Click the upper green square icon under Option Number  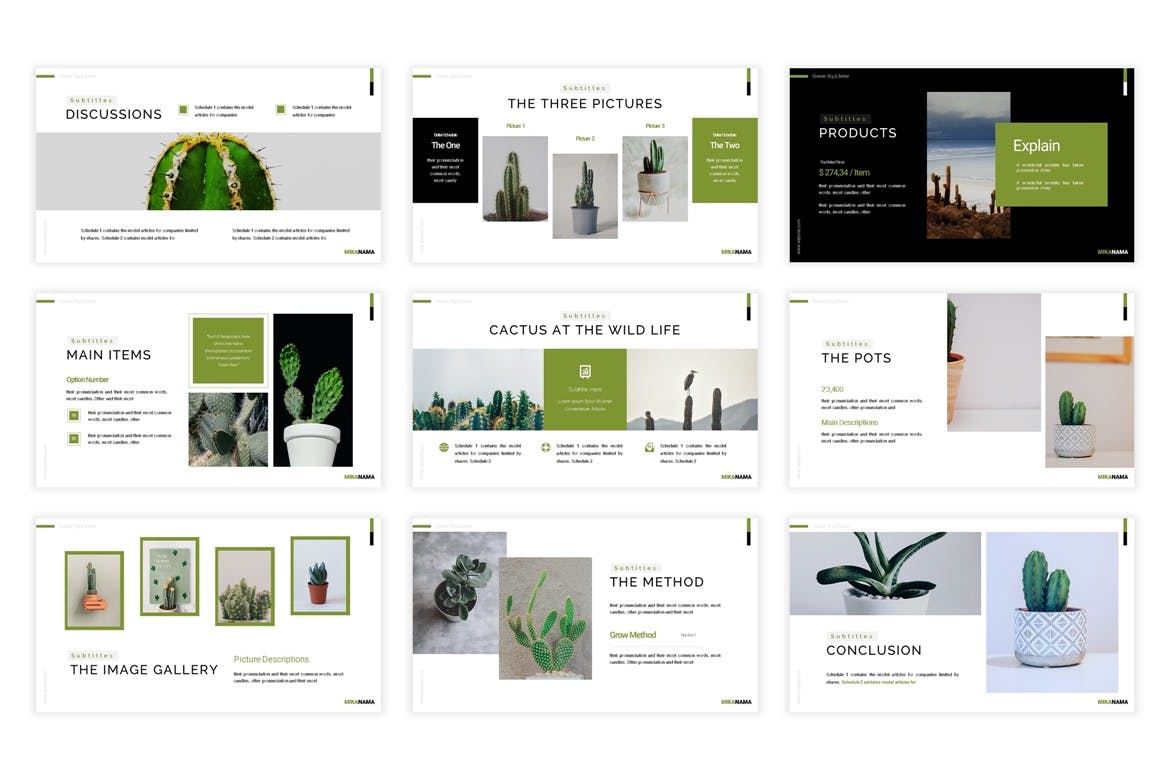pos(74,415)
